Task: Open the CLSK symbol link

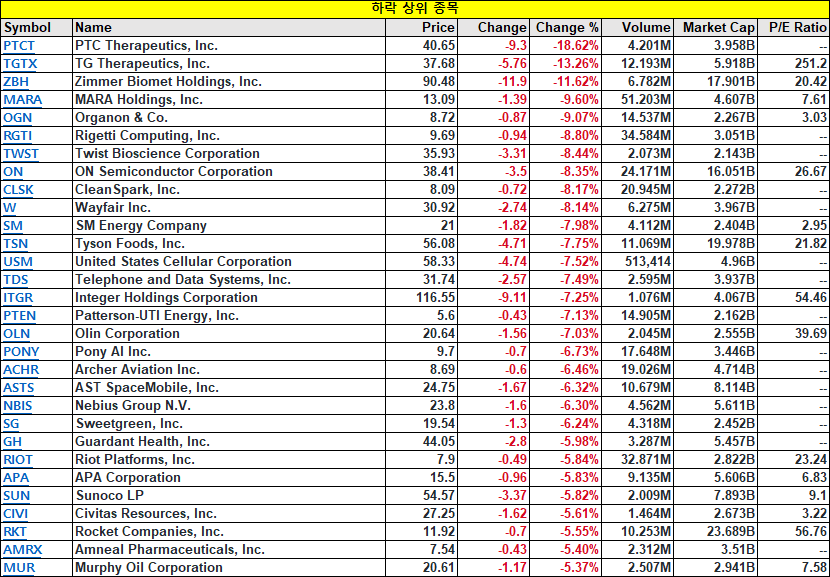Action: pyautogui.click(x=19, y=190)
